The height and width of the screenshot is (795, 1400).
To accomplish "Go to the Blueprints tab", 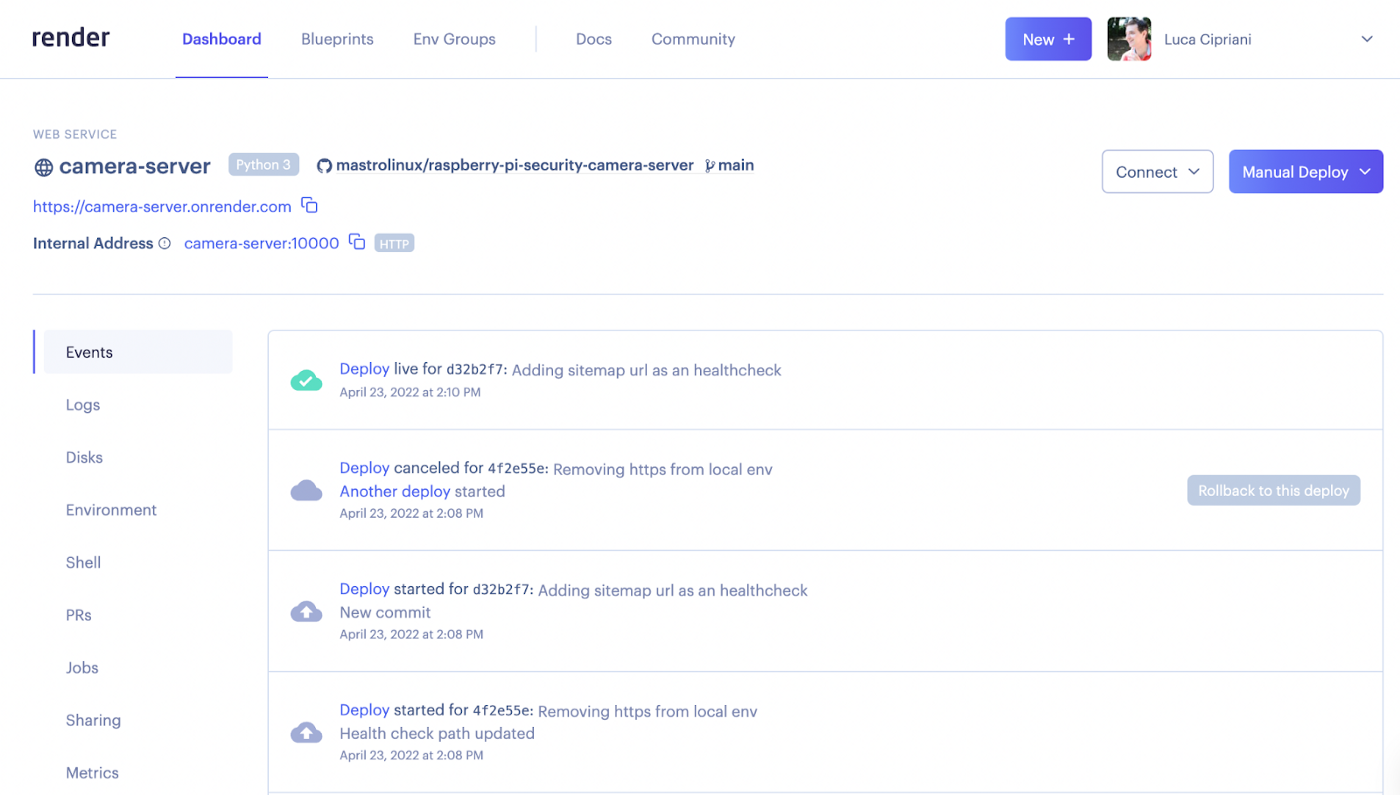I will [337, 39].
